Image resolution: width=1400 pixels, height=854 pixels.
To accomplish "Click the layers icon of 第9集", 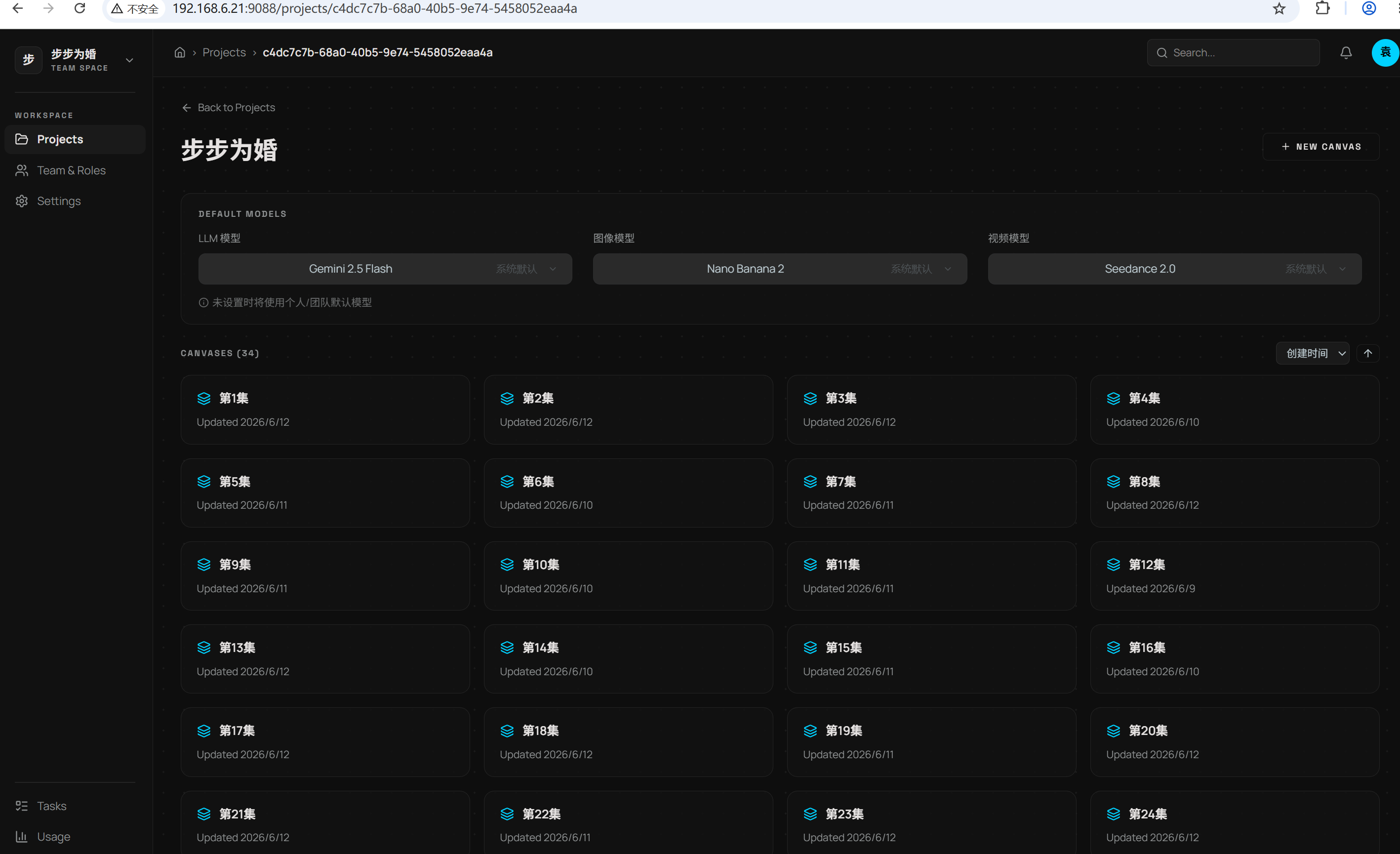I will [204, 565].
